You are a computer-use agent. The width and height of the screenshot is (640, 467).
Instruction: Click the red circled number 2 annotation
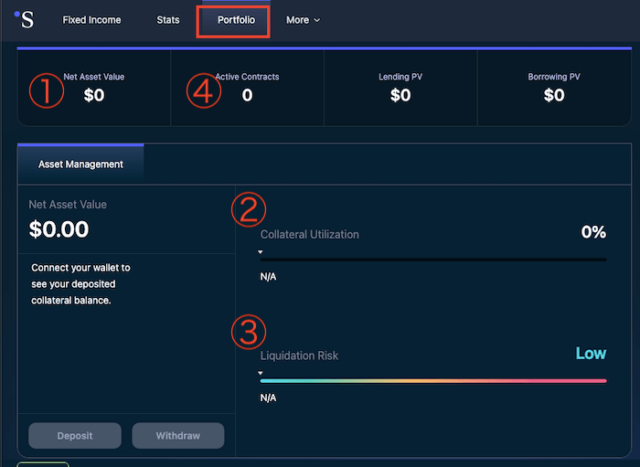coord(248,209)
